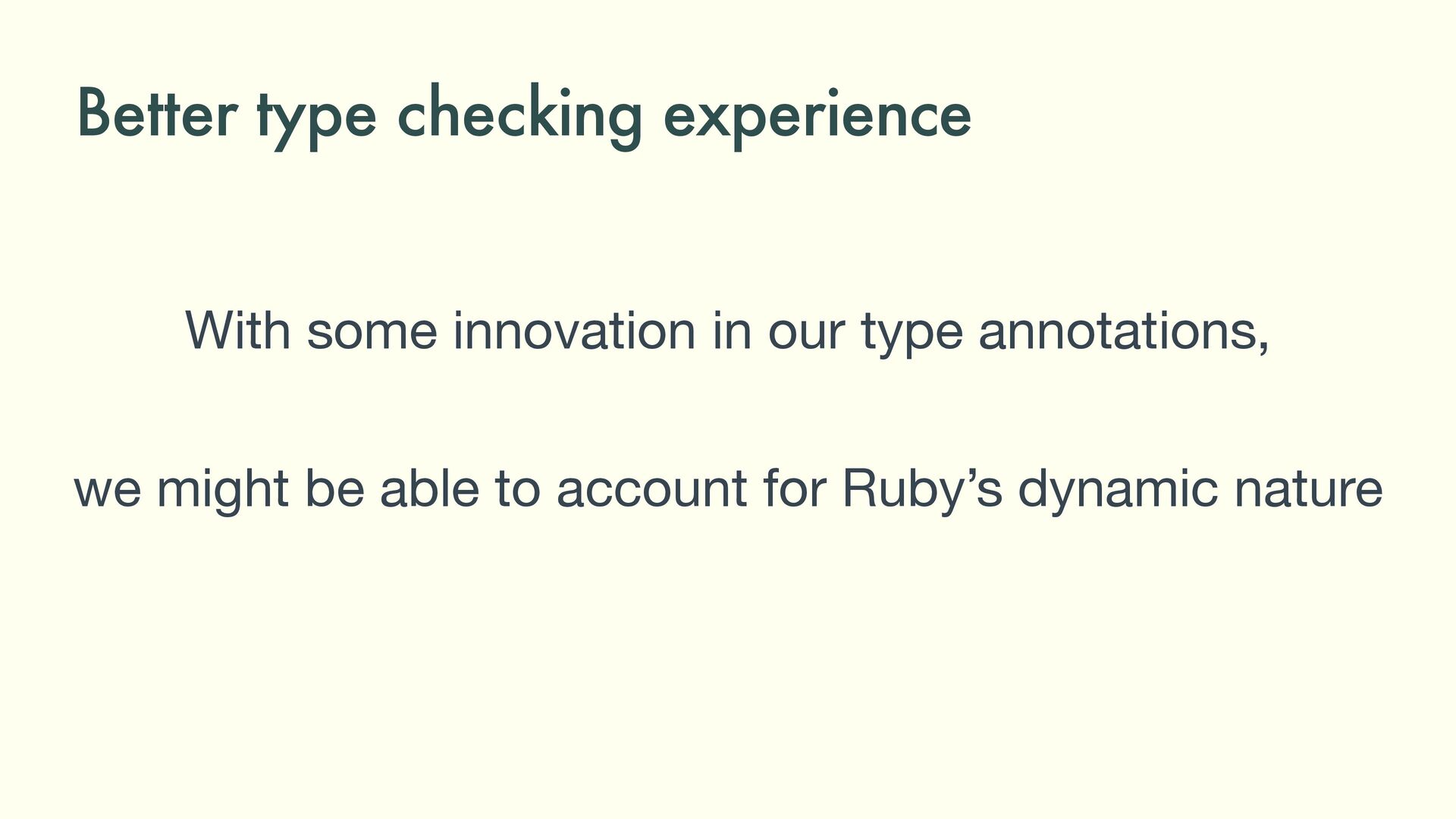Select the word "annotations," in the first line
This screenshot has width=1456, height=819.
[x=1124, y=331]
